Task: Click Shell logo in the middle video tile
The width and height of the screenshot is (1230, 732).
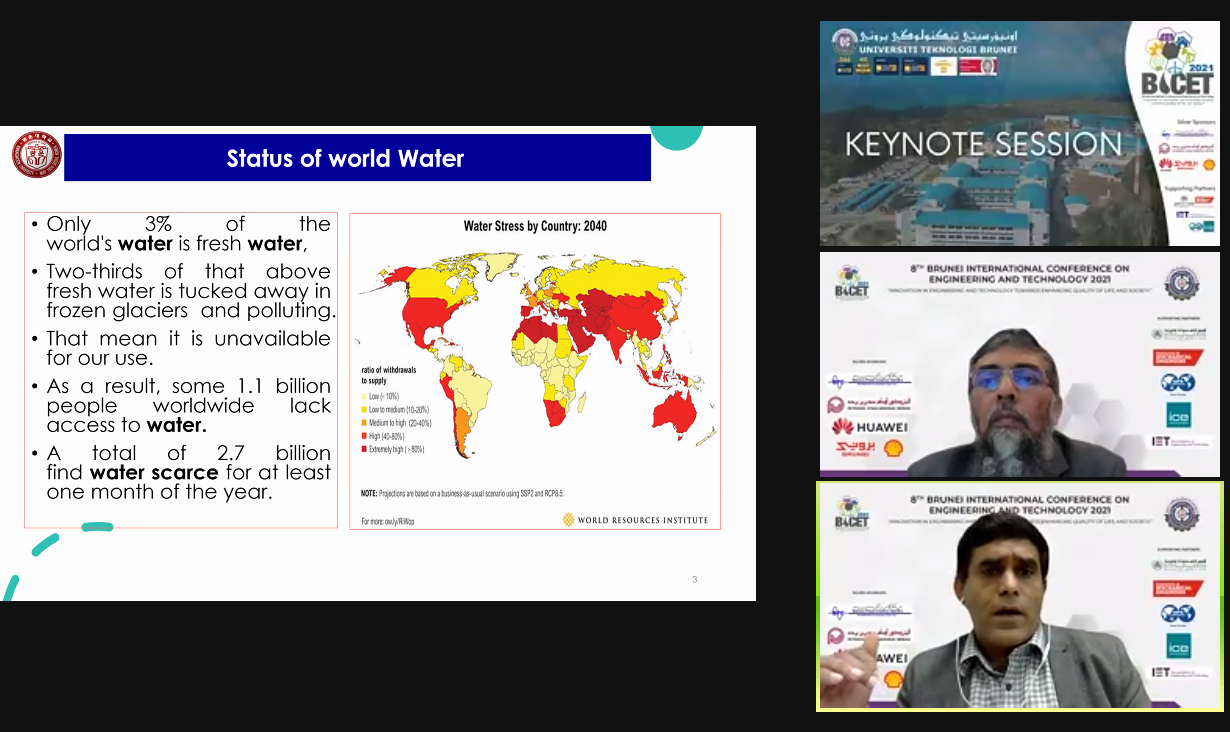Action: coord(893,448)
